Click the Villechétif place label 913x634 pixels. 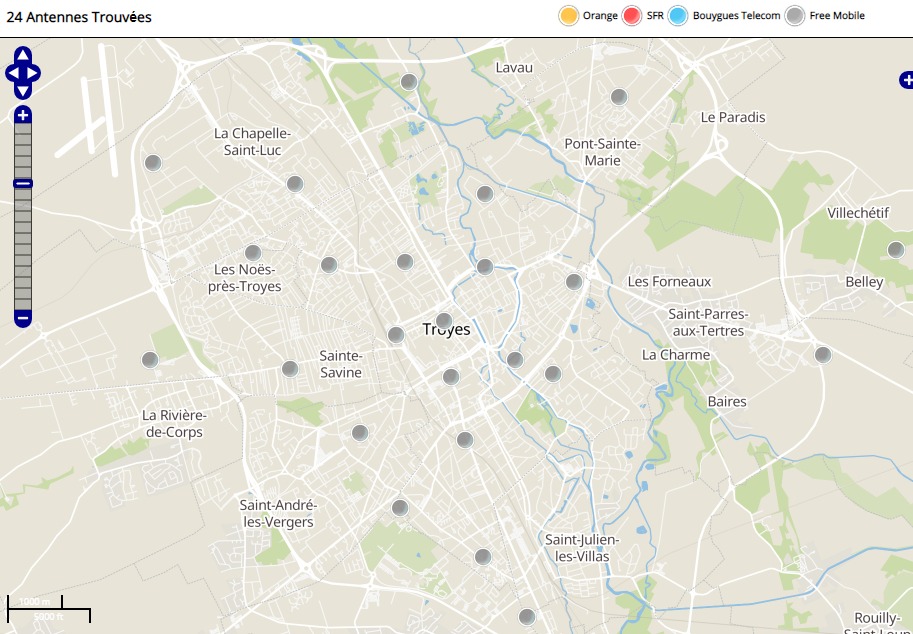(858, 212)
